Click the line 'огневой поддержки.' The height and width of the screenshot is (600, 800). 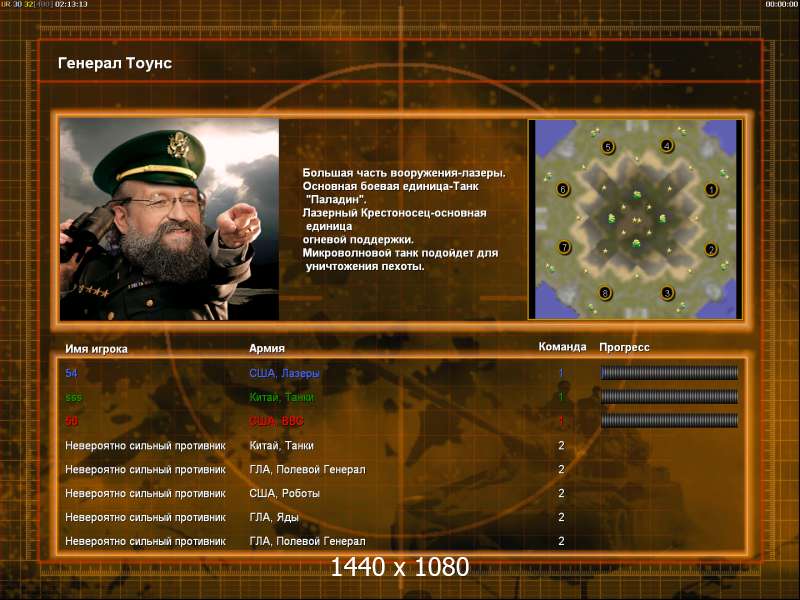[358, 239]
